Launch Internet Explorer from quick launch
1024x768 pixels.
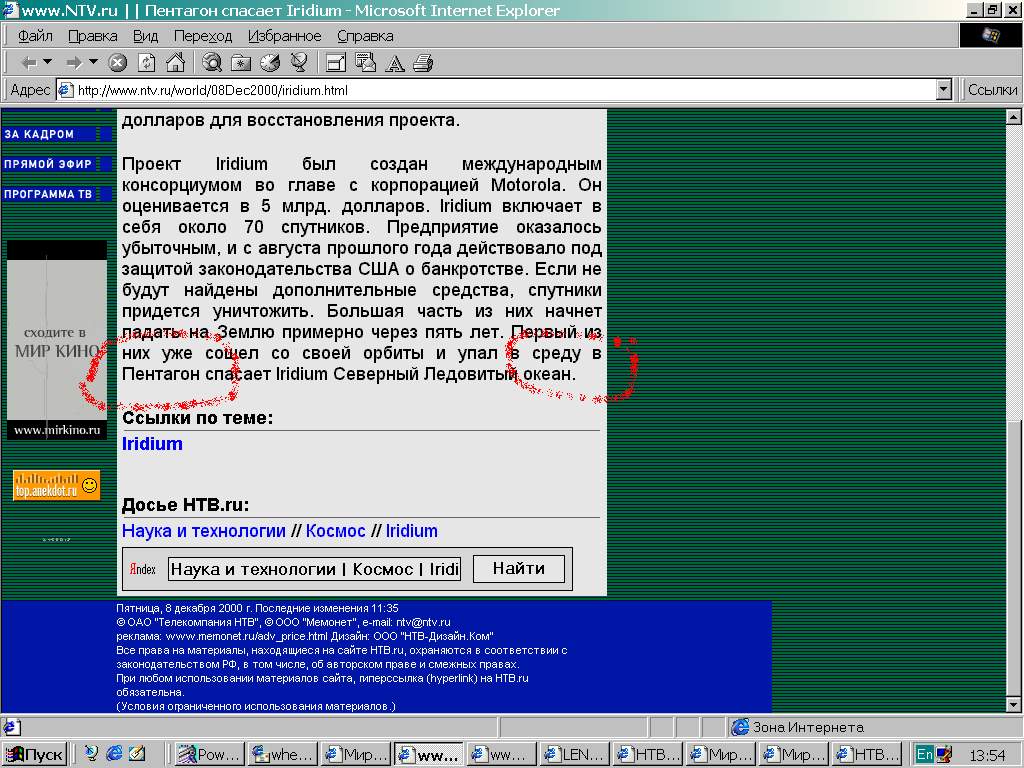114,754
